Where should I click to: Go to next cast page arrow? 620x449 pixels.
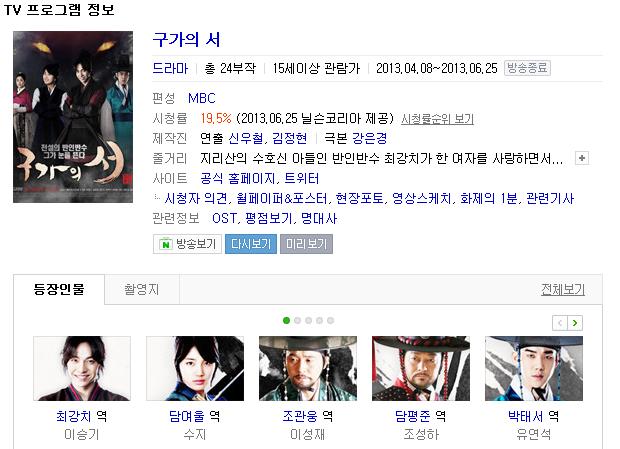(x=575, y=323)
